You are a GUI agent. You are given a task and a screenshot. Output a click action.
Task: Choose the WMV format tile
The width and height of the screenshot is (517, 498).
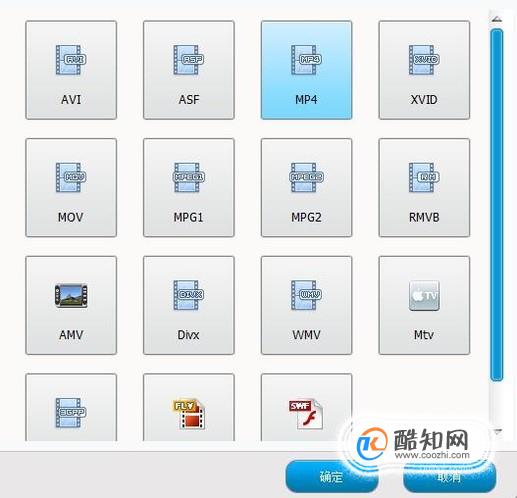tap(306, 305)
